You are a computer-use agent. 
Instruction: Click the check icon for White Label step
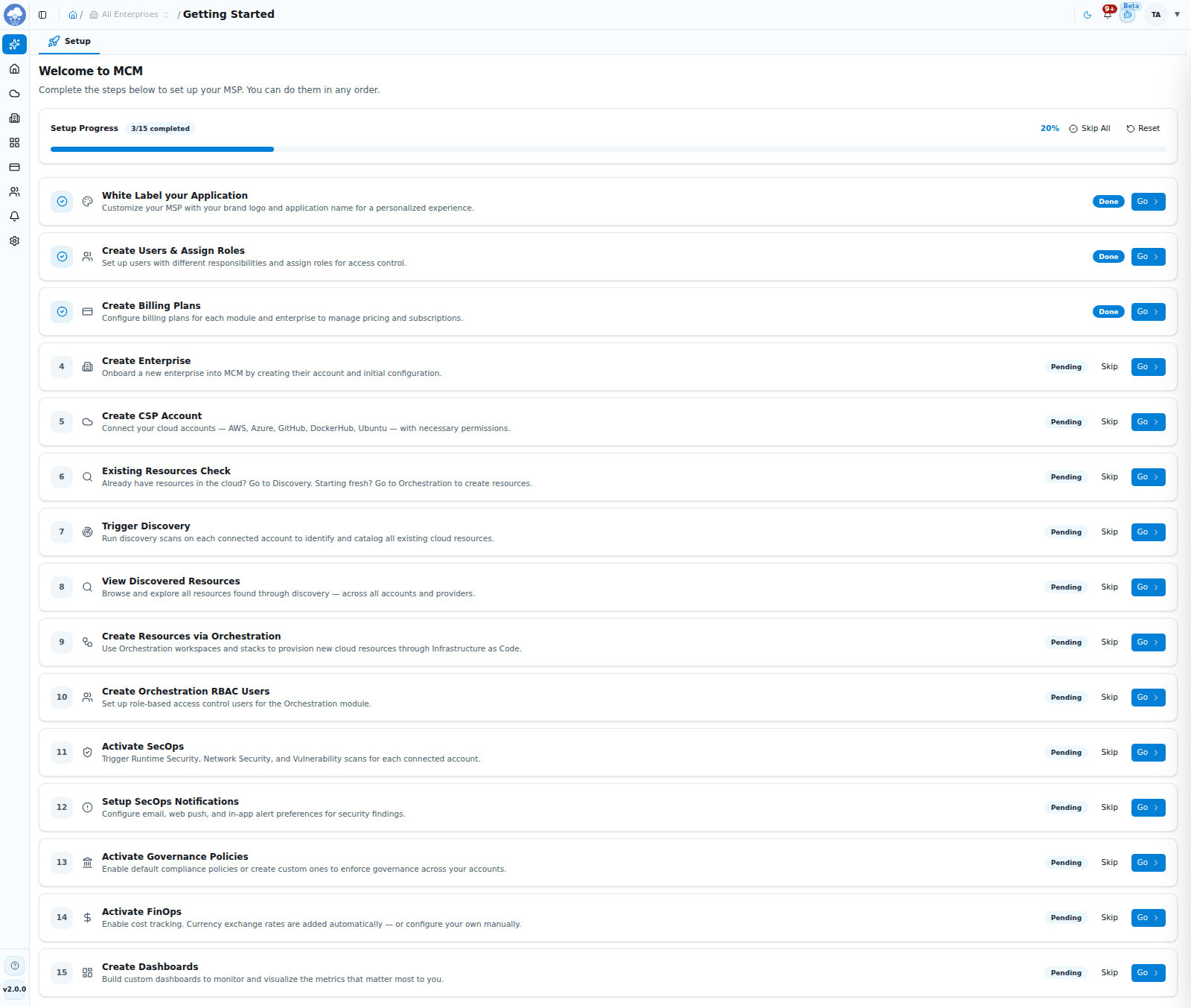(x=62, y=202)
